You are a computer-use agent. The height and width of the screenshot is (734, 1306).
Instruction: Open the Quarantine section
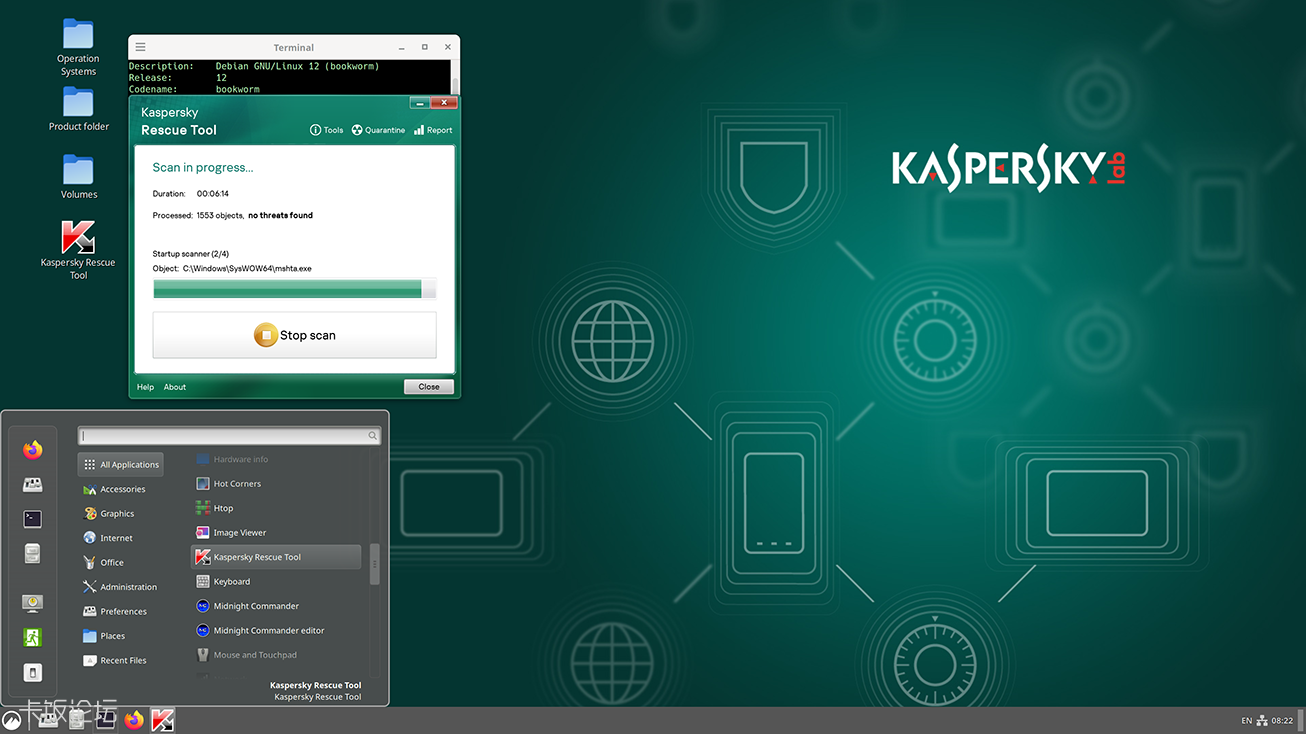378,130
